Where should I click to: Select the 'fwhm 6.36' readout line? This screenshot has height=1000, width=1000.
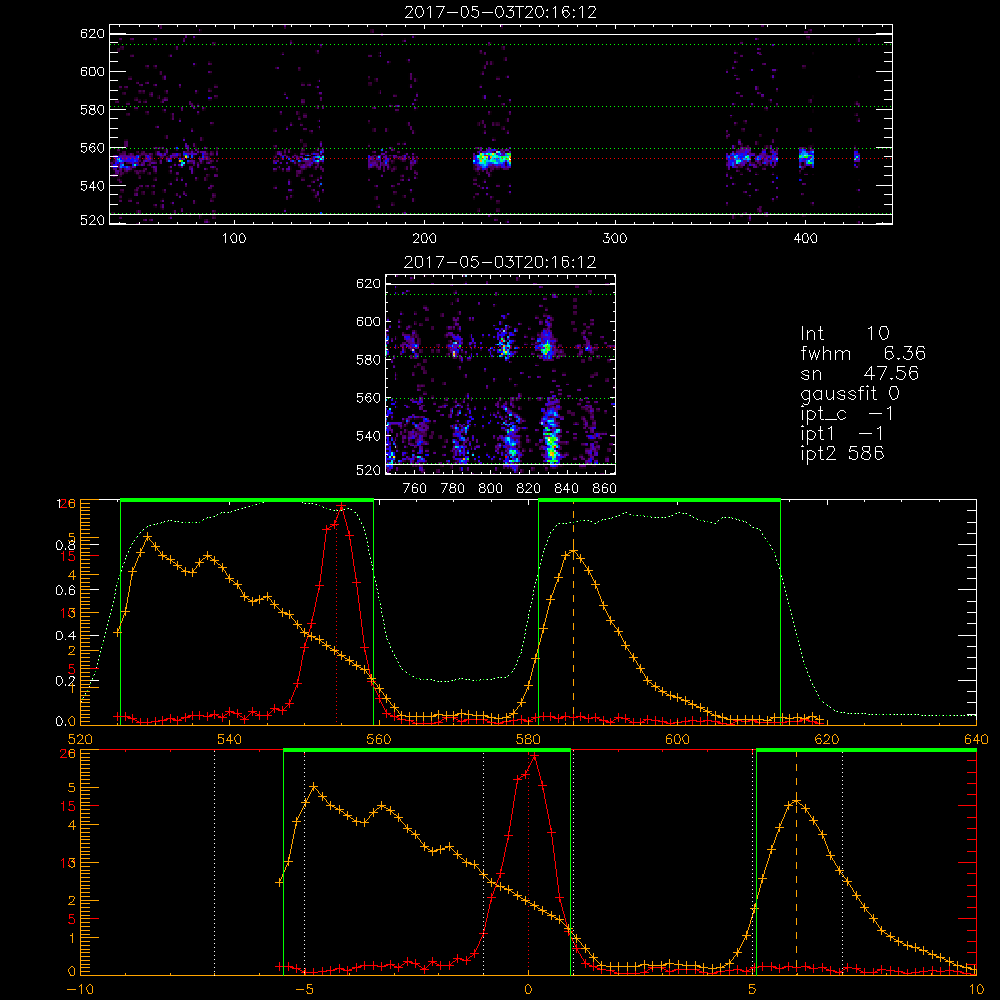863,353
